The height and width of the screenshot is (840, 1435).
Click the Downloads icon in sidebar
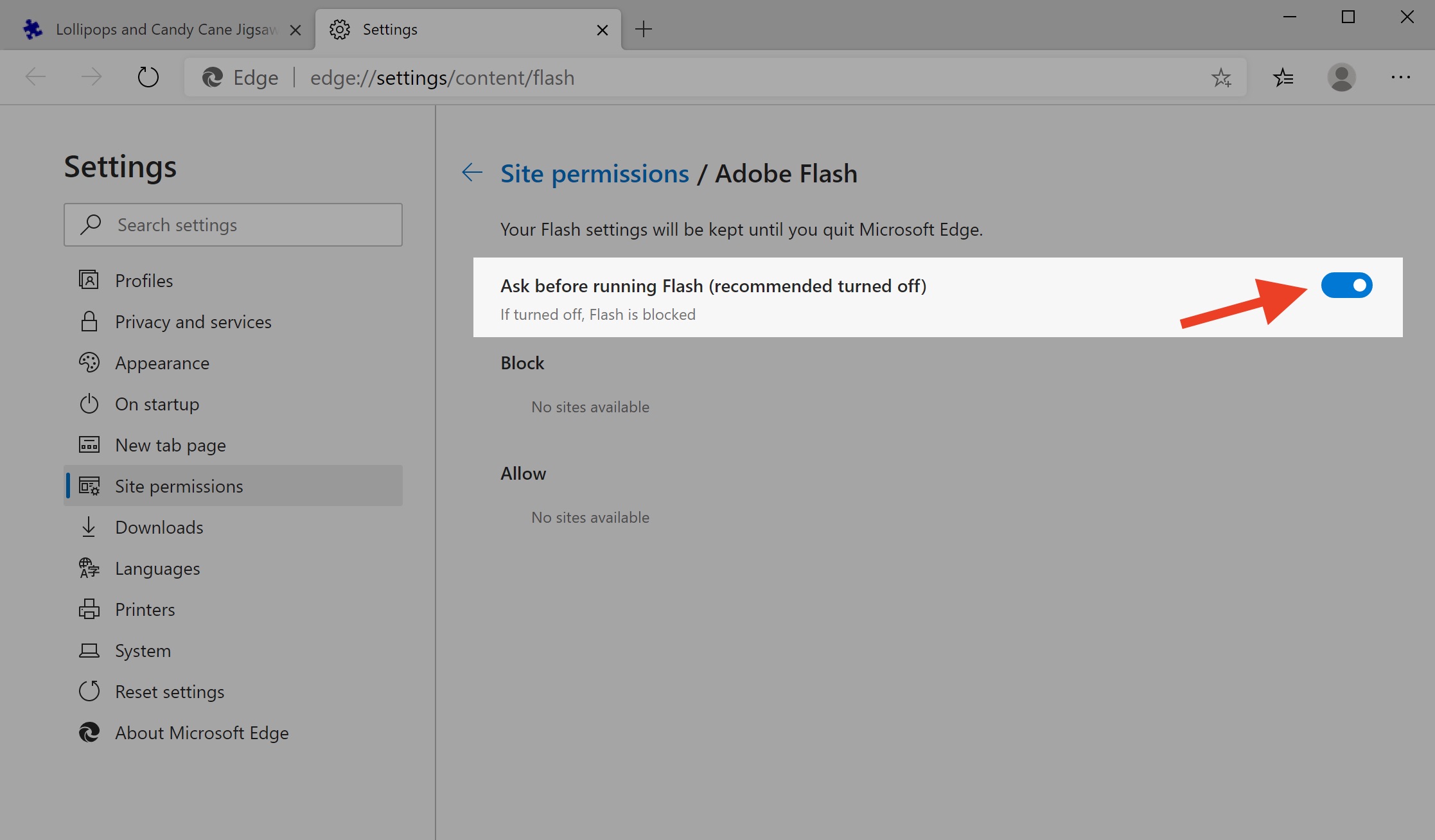pyautogui.click(x=88, y=527)
